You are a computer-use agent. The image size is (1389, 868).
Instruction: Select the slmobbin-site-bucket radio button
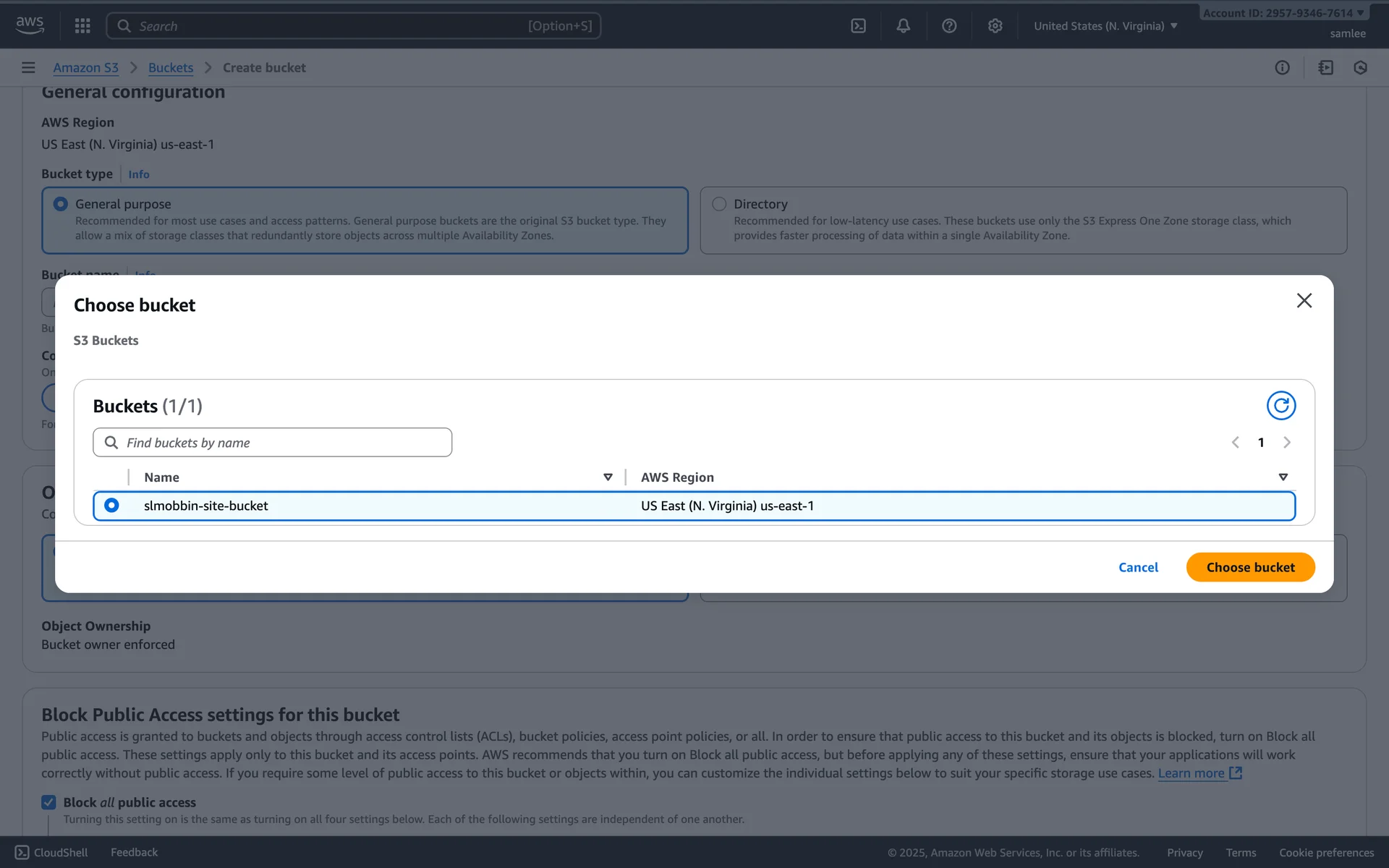click(111, 506)
